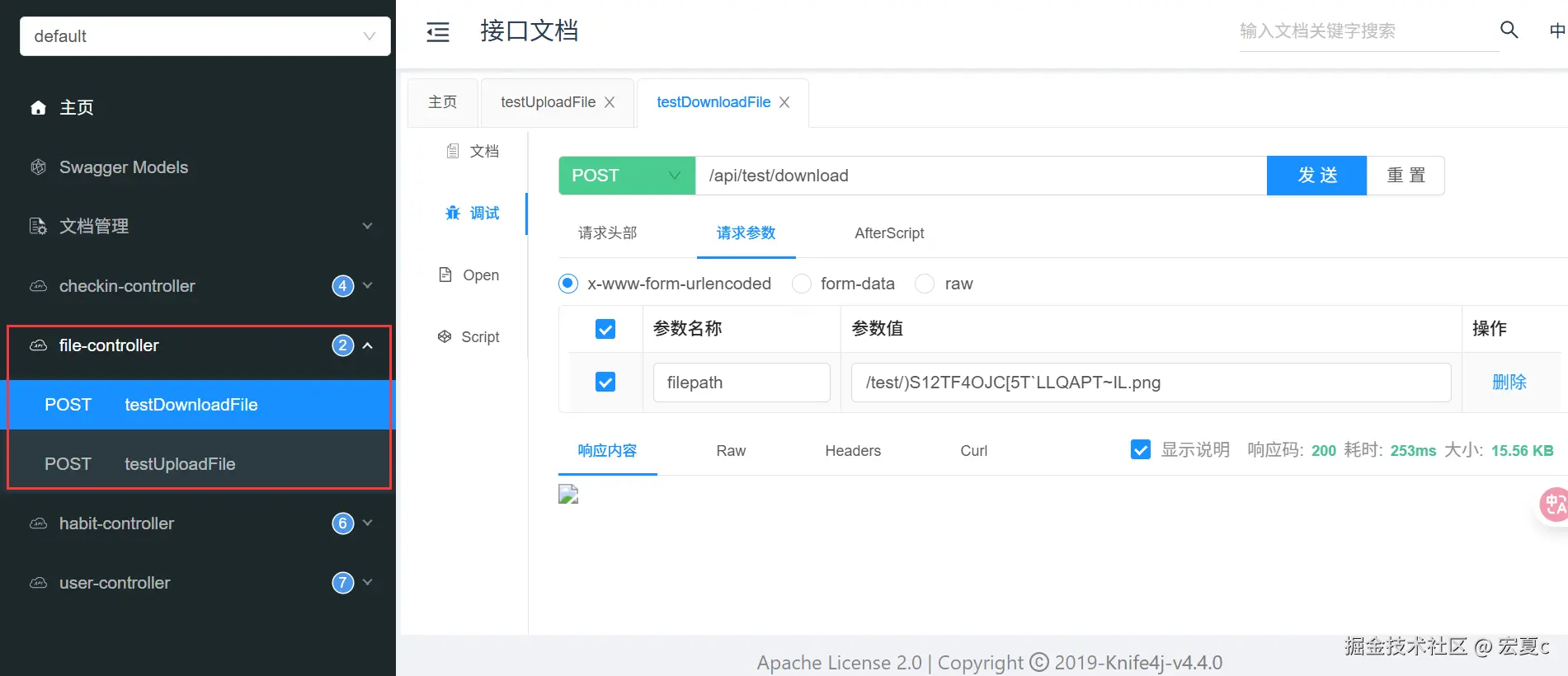Click the /api/test/download URL field
Screen dimensions: 1568x676
coord(982,176)
